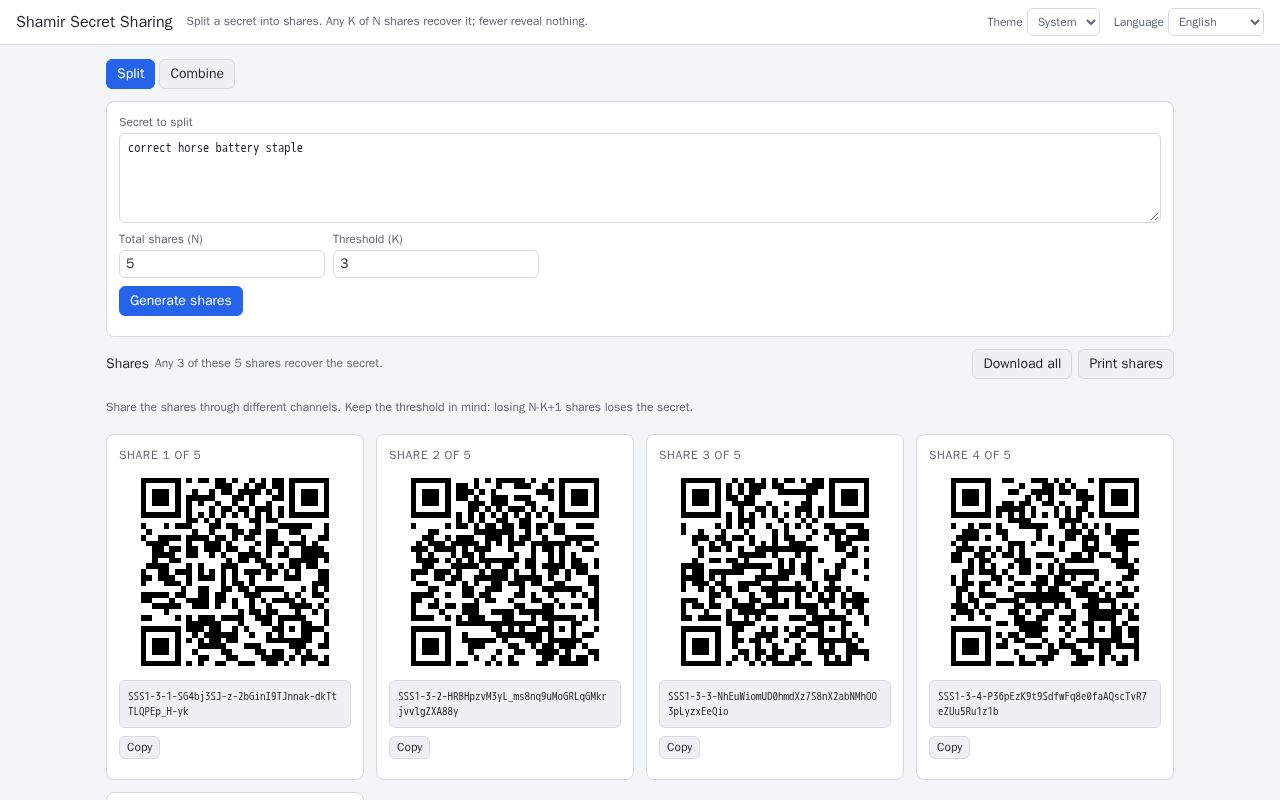Viewport: 1280px width, 800px height.
Task: Copy share 3 of 5 text
Action: tap(680, 747)
